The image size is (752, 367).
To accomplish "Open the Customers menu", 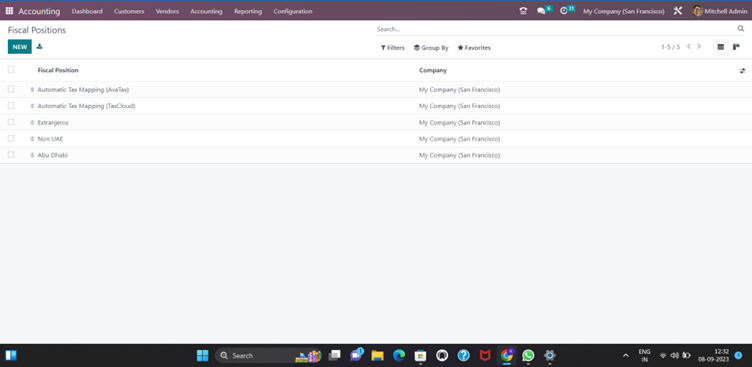I will tap(129, 11).
